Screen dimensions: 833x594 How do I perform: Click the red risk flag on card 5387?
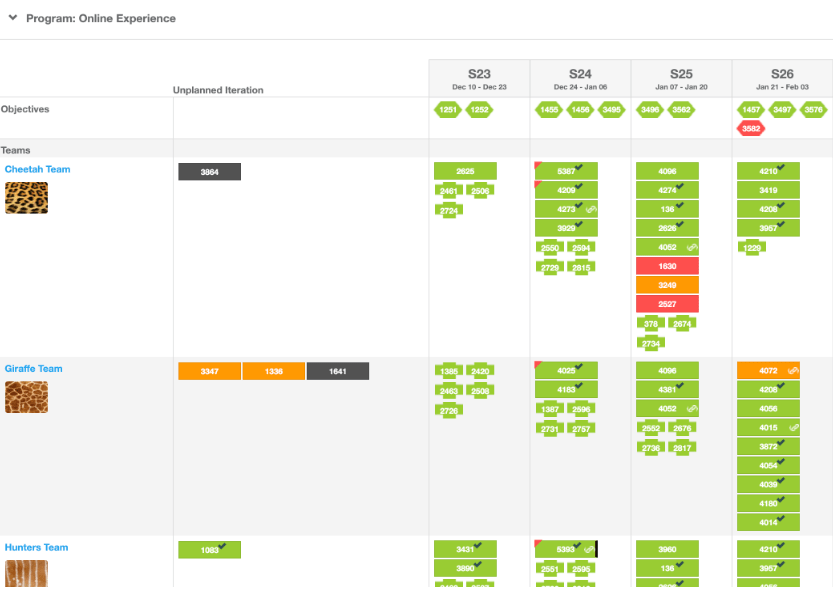tap(536, 166)
